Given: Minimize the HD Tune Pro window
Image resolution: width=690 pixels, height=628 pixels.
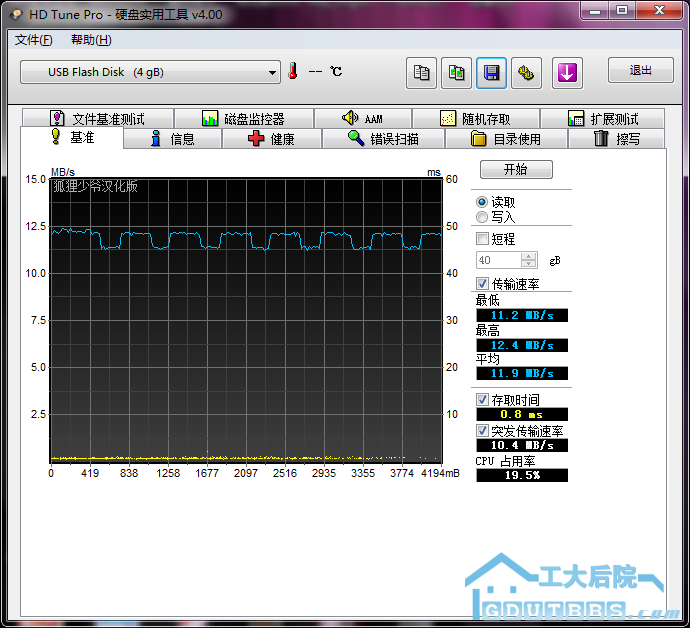Looking at the screenshot, I should coord(595,10).
